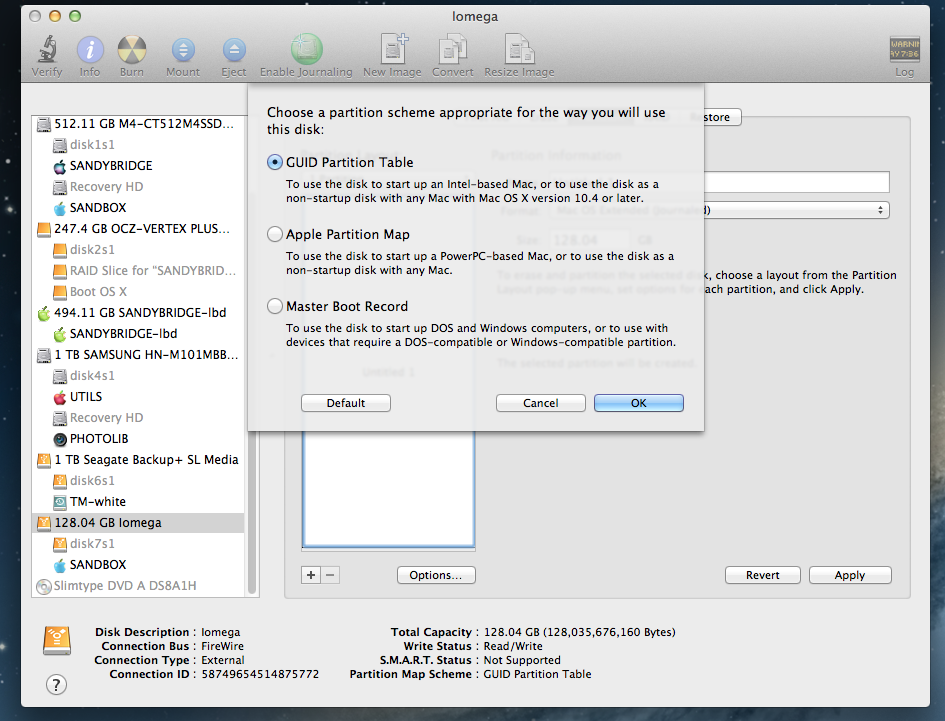Select the PHOTOLIB volume
Viewport: 945px width, 721px height.
coord(138,439)
